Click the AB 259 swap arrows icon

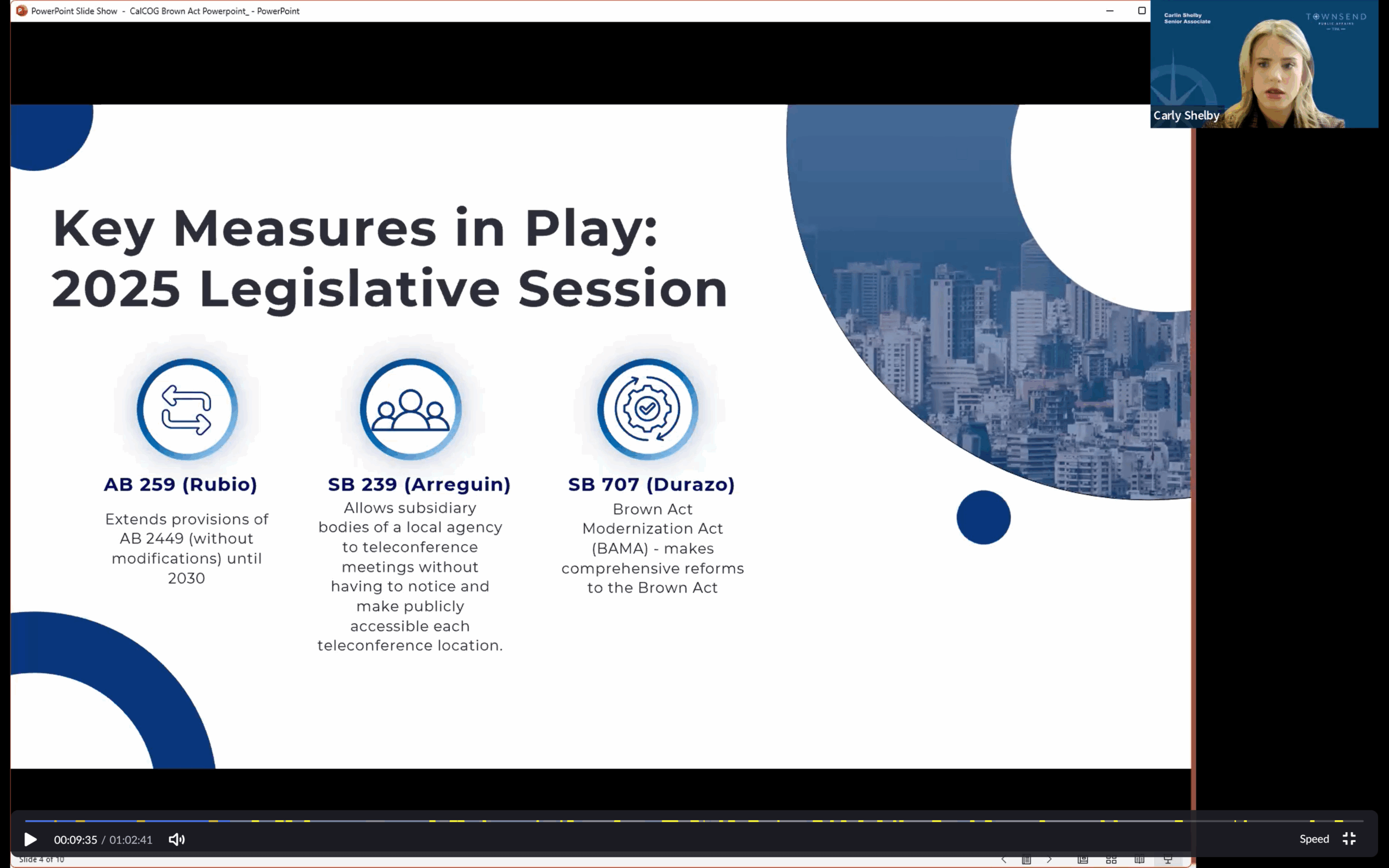(187, 409)
